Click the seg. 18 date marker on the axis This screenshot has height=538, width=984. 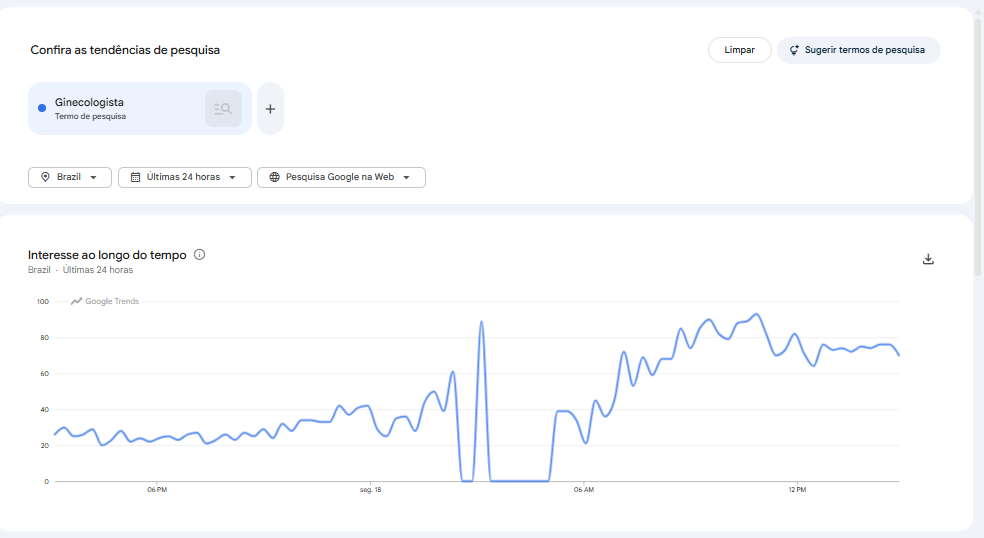pyautogui.click(x=370, y=490)
